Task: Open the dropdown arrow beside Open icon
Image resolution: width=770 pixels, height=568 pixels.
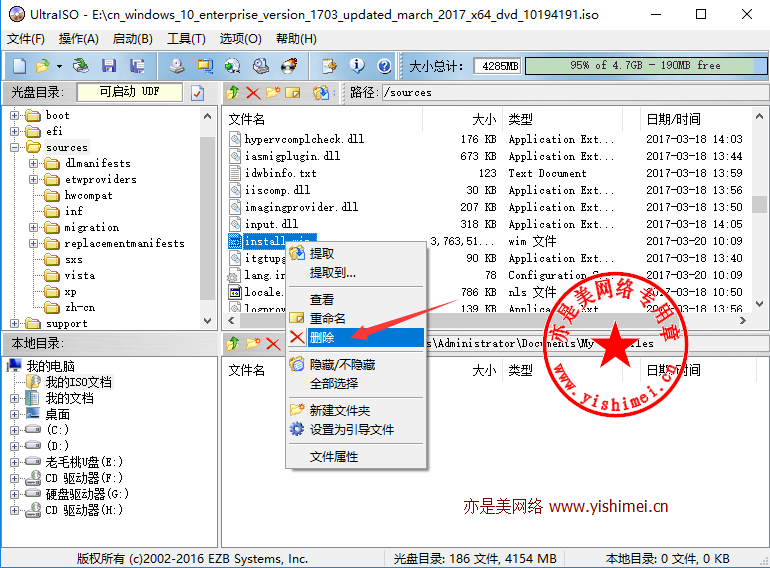Action: point(59,66)
